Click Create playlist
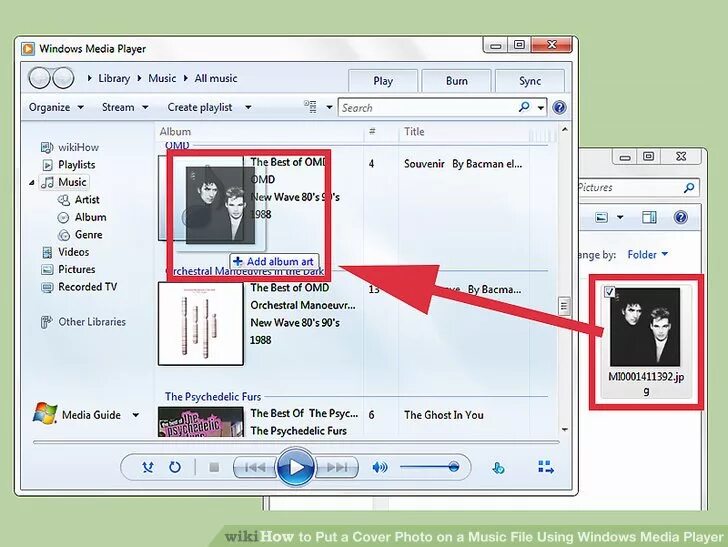 (200, 107)
